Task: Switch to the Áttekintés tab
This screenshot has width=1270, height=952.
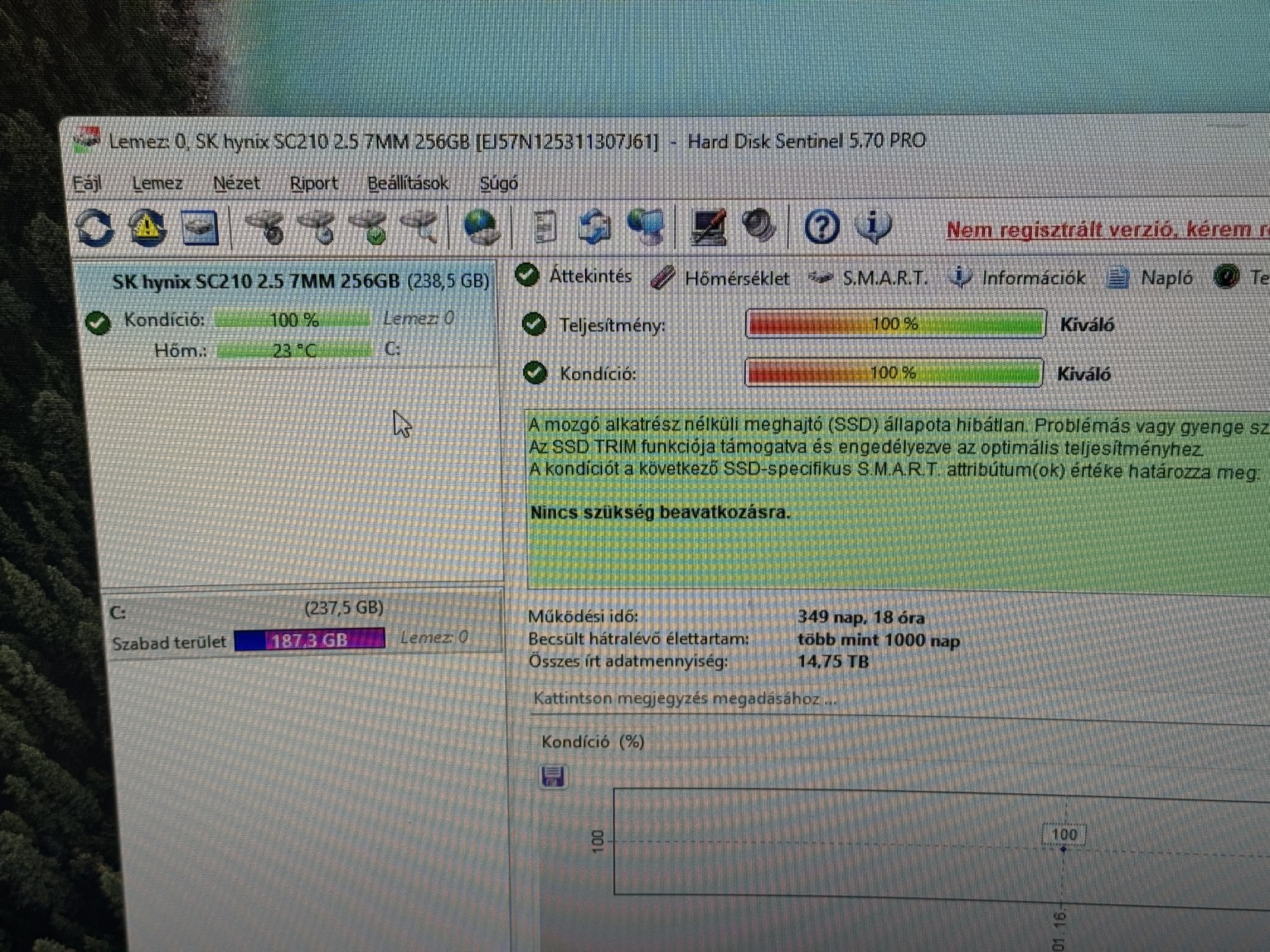Action: pyautogui.click(x=573, y=276)
